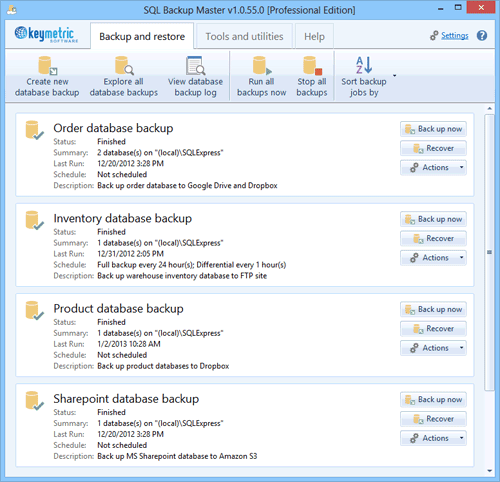Viewport: 500px width, 482px height.
Task: Click the keymetric software logo
Action: (x=46, y=34)
